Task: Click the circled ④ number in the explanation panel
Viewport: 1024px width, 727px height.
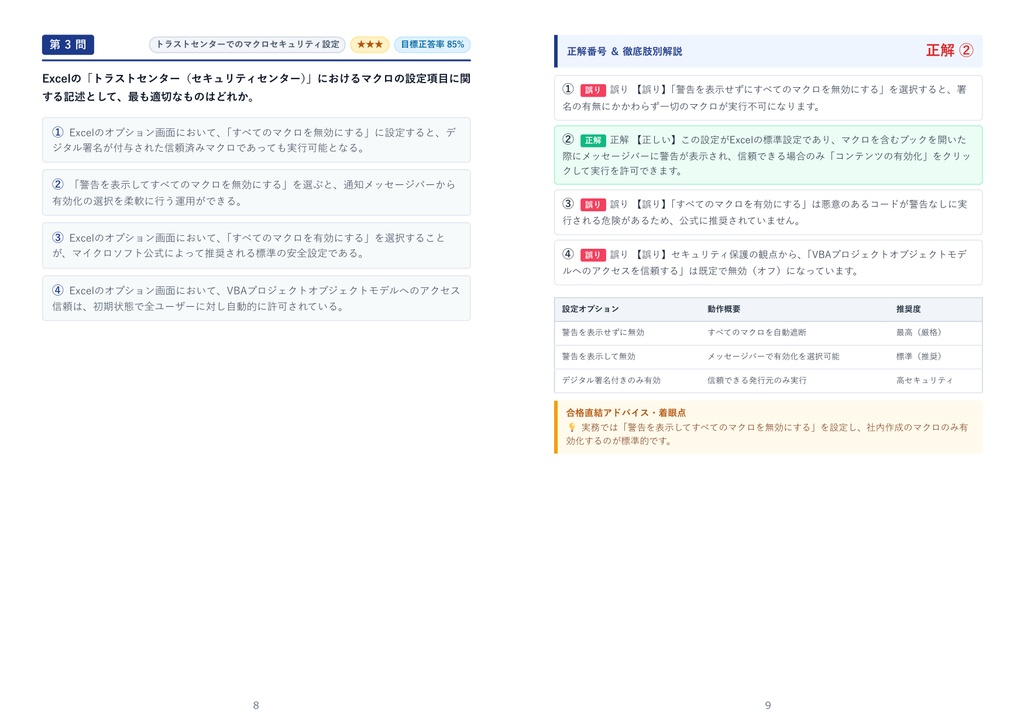Action: [568, 254]
